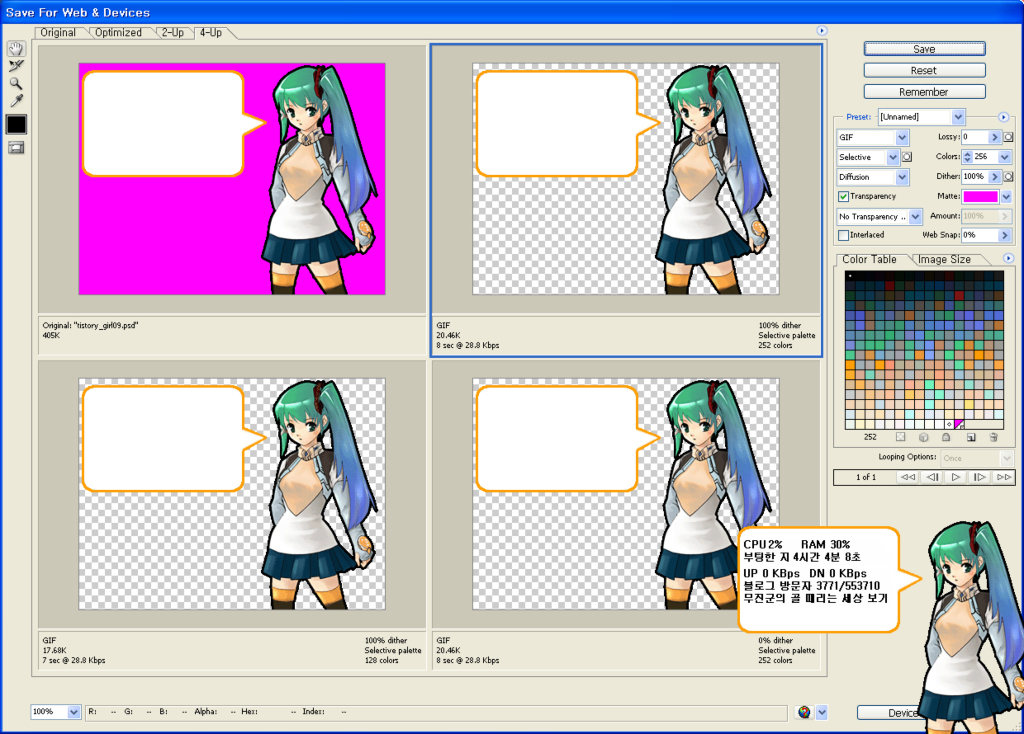Open the No Transparency dither dropdown

click(x=879, y=216)
